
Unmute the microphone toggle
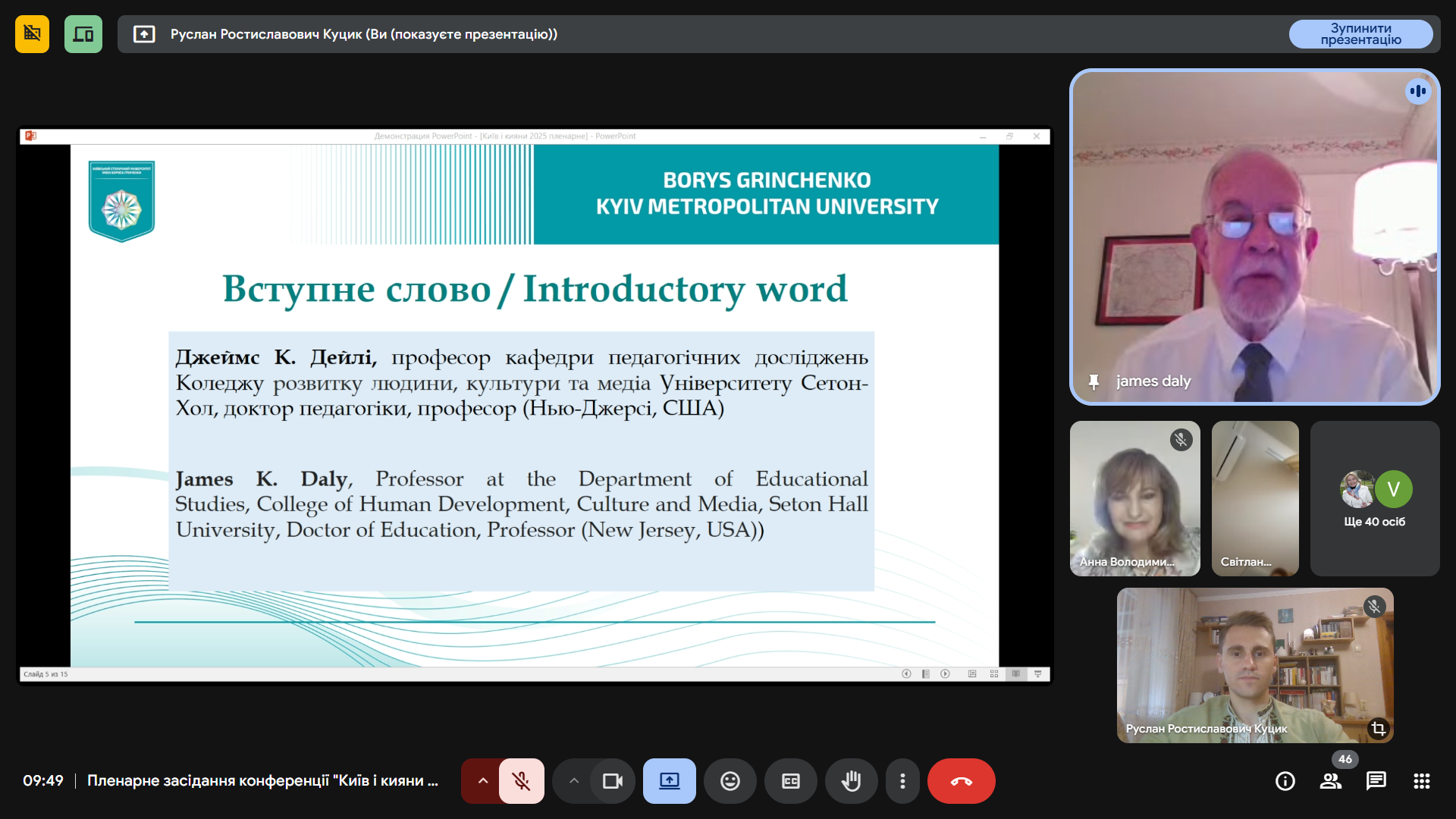[x=521, y=781]
